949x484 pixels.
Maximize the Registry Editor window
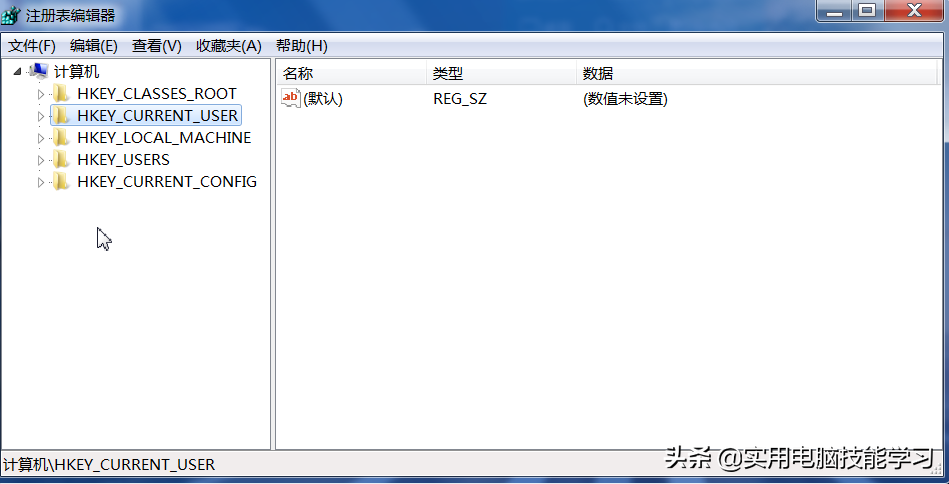click(x=867, y=11)
